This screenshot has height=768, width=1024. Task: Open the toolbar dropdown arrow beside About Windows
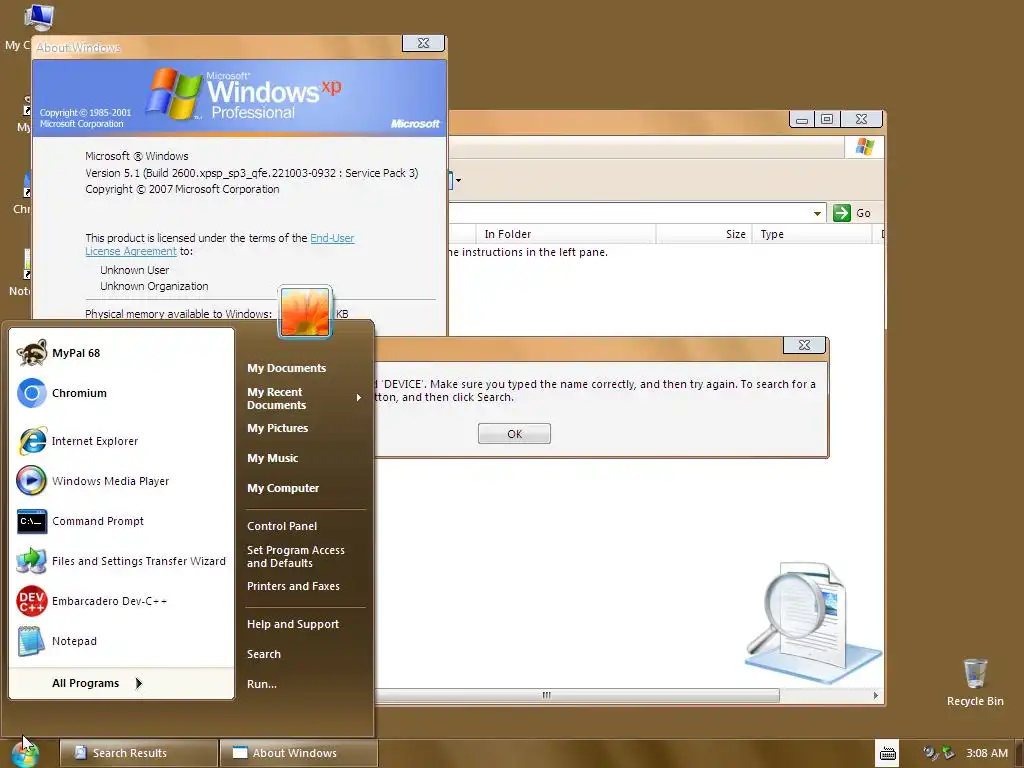458,180
